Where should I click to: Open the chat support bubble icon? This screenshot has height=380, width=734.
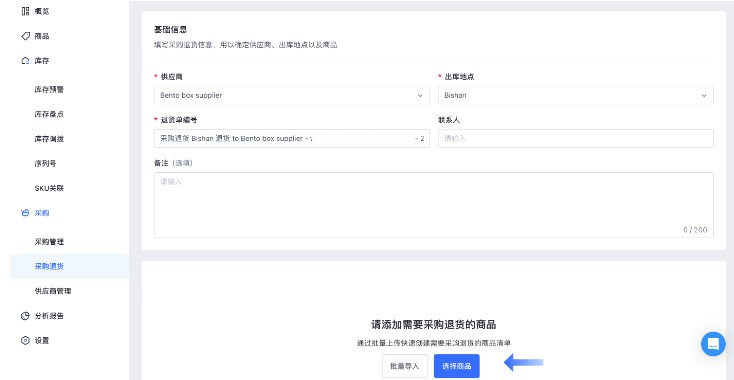tap(713, 344)
